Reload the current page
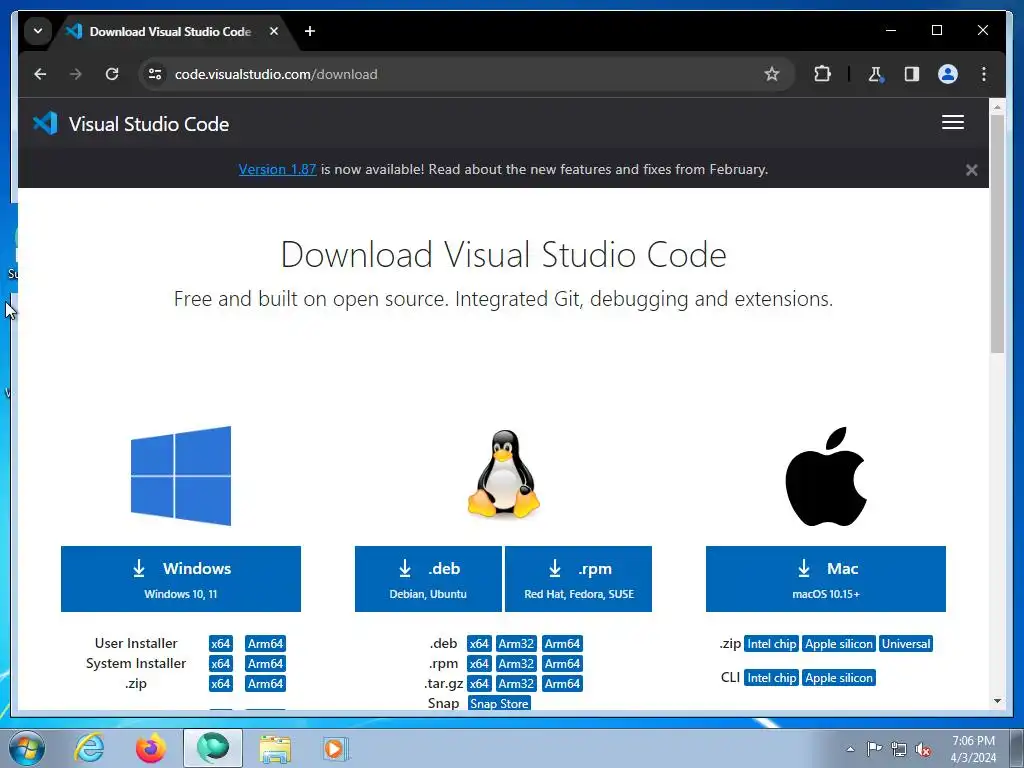1024x768 pixels. coord(112,74)
